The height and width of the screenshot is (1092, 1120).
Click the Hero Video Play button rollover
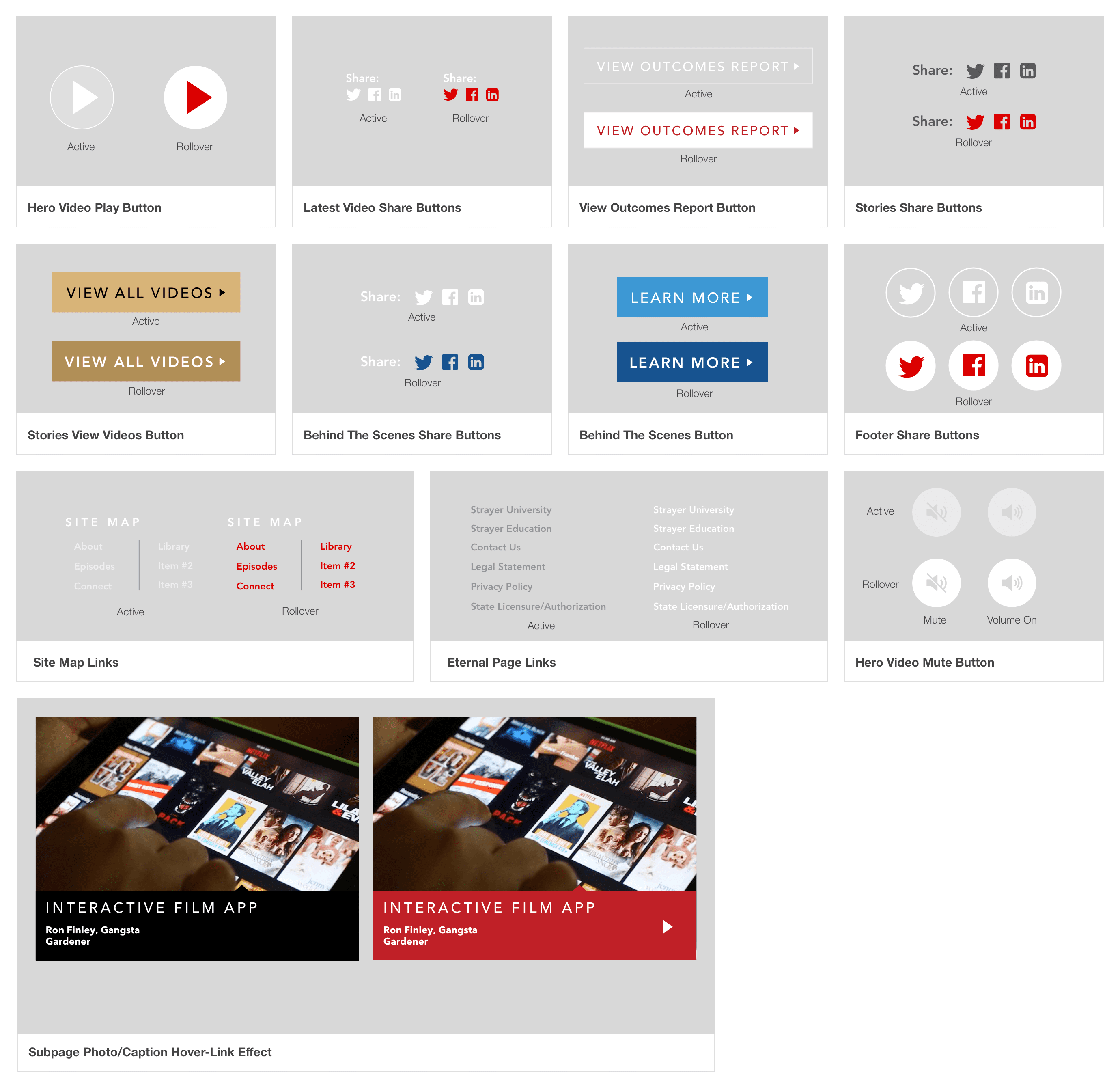[x=197, y=97]
